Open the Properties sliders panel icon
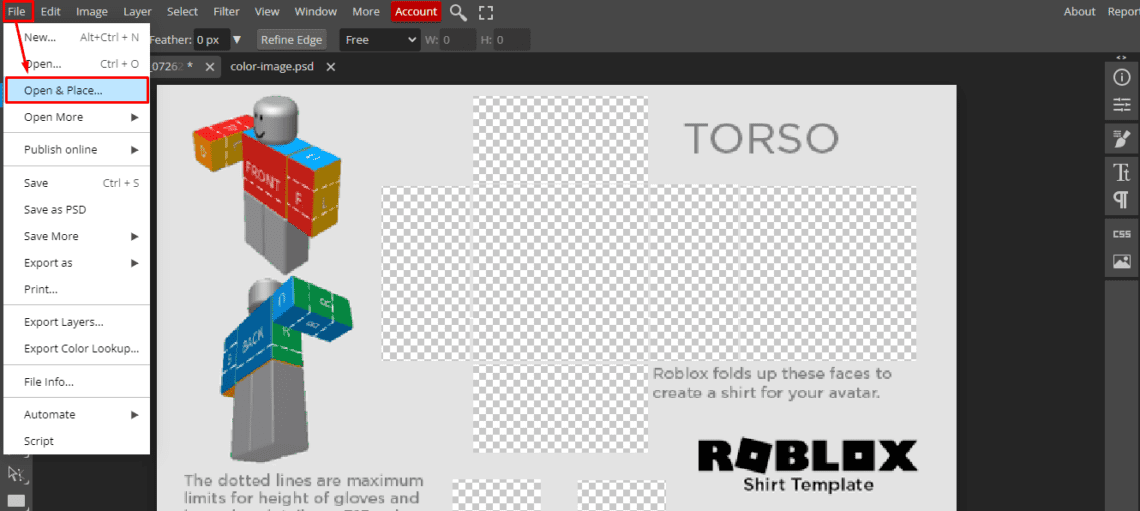The image size is (1140, 511). pos(1121,104)
